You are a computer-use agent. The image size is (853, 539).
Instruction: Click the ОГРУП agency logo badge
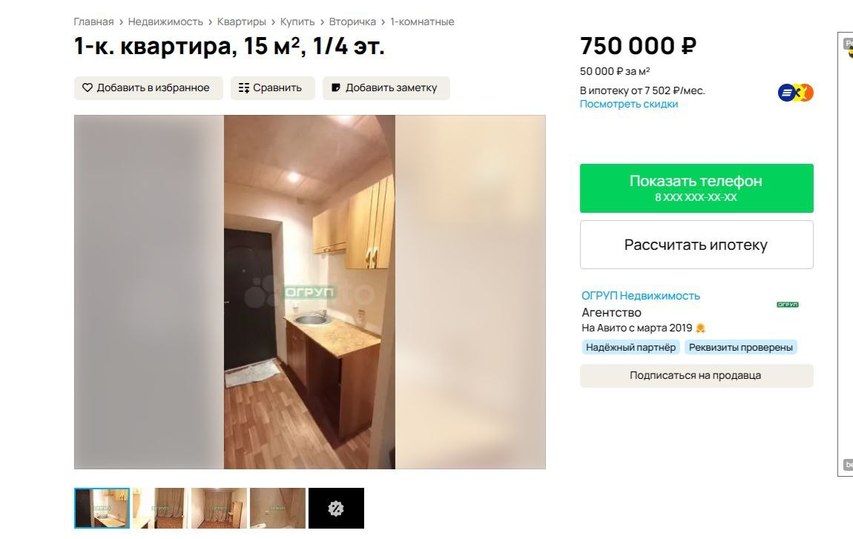787,305
